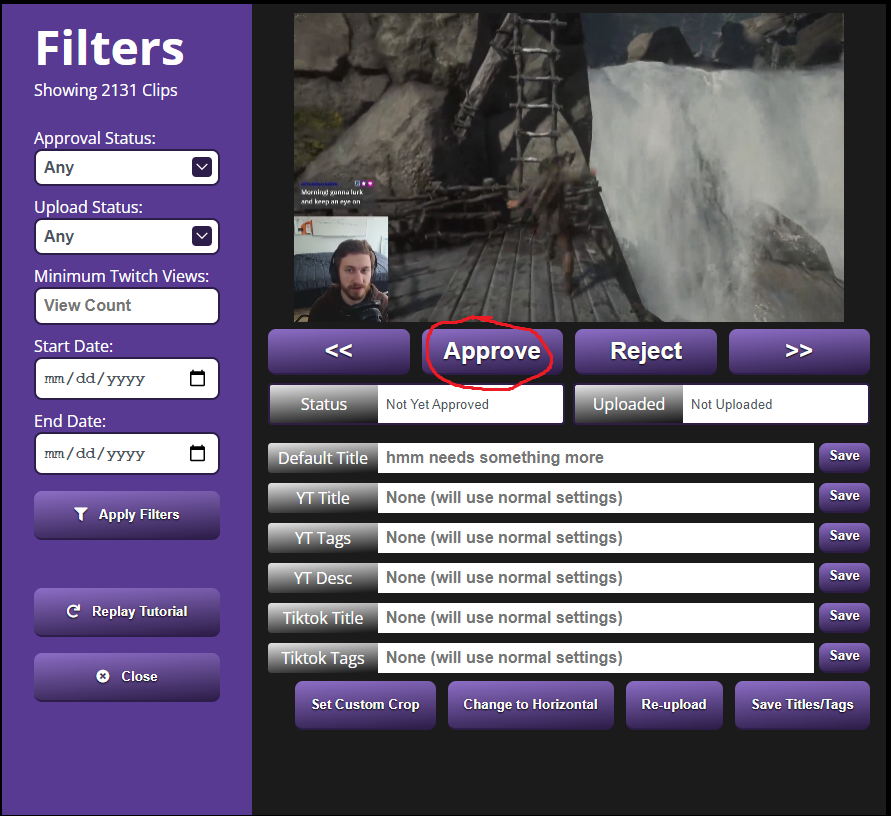The height and width of the screenshot is (816, 891).
Task: Click the Default Title text field
Action: pos(596,458)
